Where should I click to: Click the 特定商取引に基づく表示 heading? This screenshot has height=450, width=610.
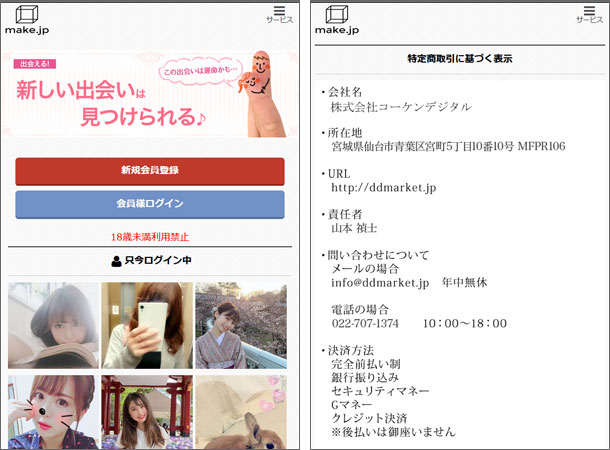point(460,59)
